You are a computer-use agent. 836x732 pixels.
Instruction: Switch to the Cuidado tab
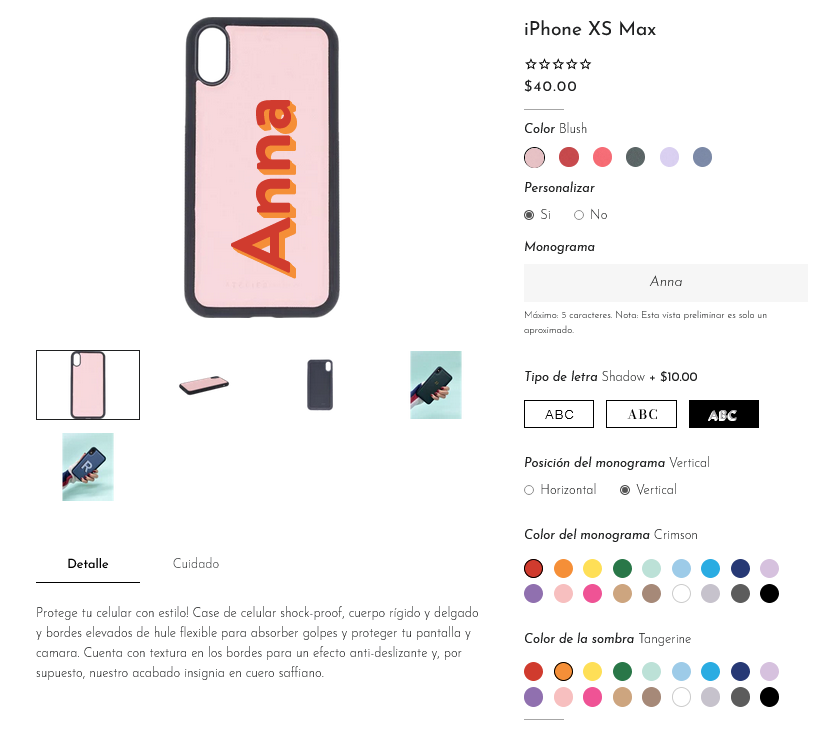coord(196,564)
